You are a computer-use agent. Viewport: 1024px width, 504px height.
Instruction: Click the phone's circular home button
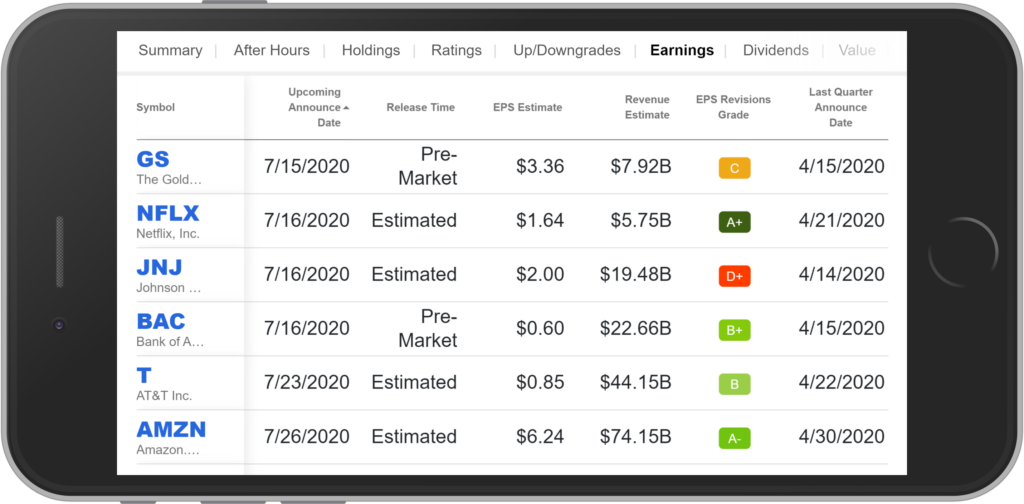(963, 252)
